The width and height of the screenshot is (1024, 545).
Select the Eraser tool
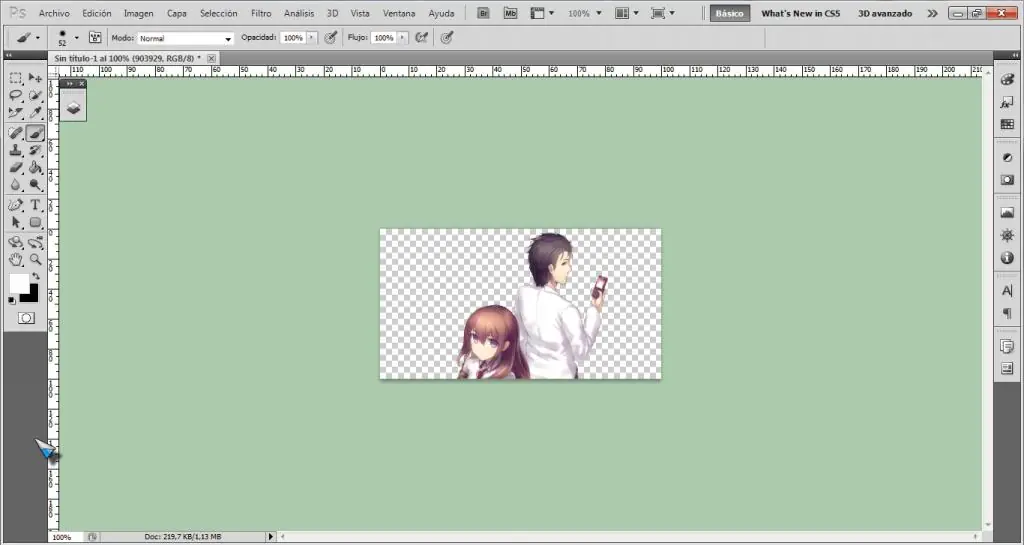click(x=16, y=168)
